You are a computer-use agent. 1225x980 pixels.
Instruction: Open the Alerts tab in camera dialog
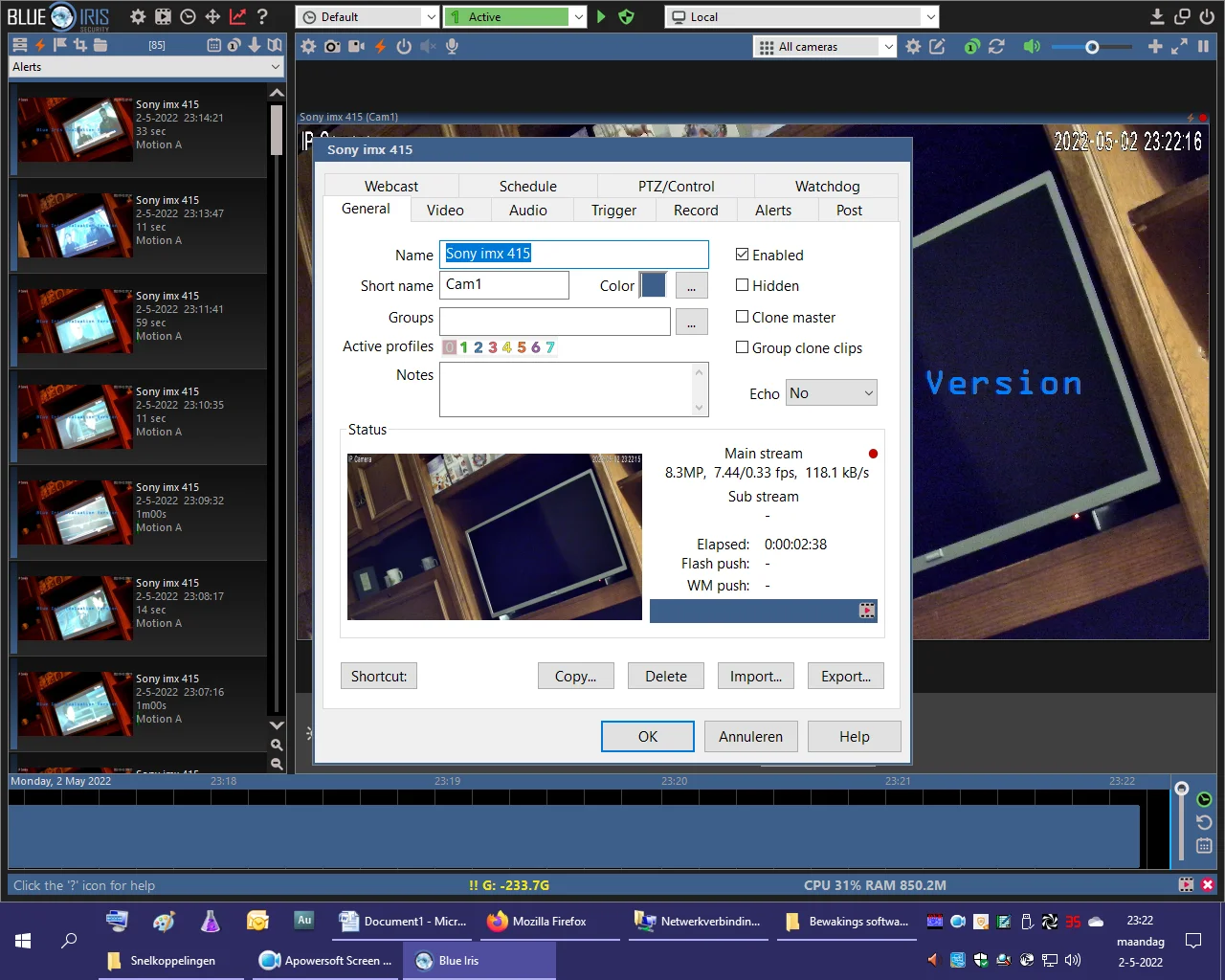(773, 210)
